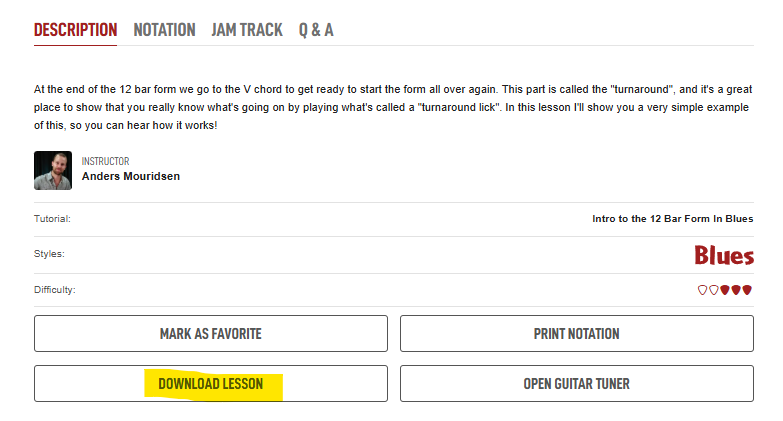Screen dimensions: 783x421
Task: Open the Description tab
Action: point(75,30)
